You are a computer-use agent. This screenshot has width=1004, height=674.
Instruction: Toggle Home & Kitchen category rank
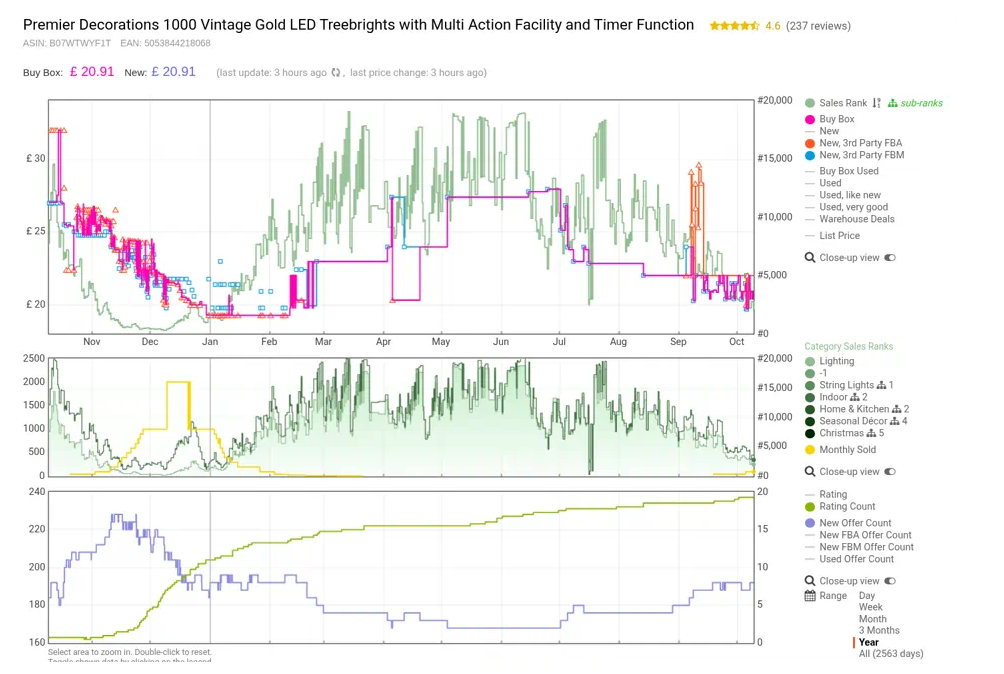point(847,409)
